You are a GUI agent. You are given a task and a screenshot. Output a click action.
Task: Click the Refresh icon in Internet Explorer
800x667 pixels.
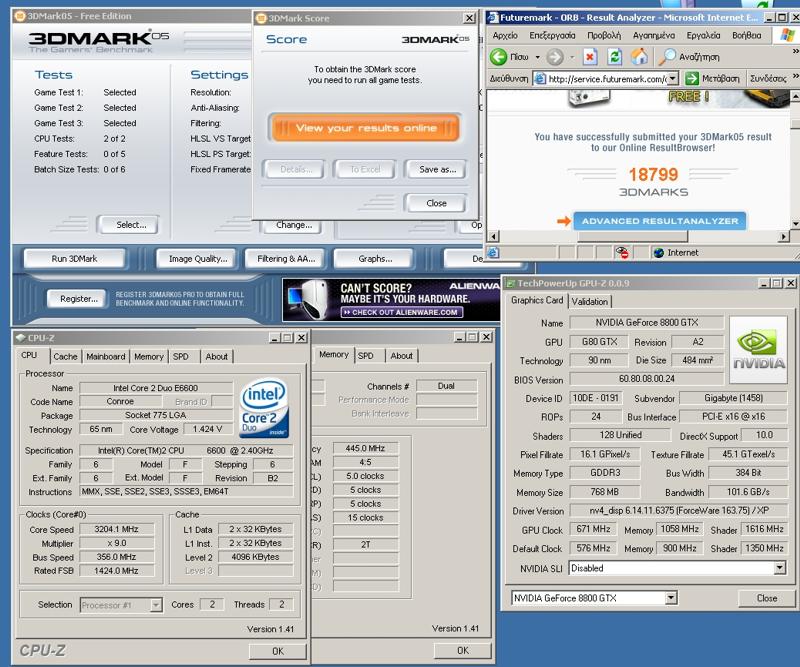pyautogui.click(x=615, y=57)
